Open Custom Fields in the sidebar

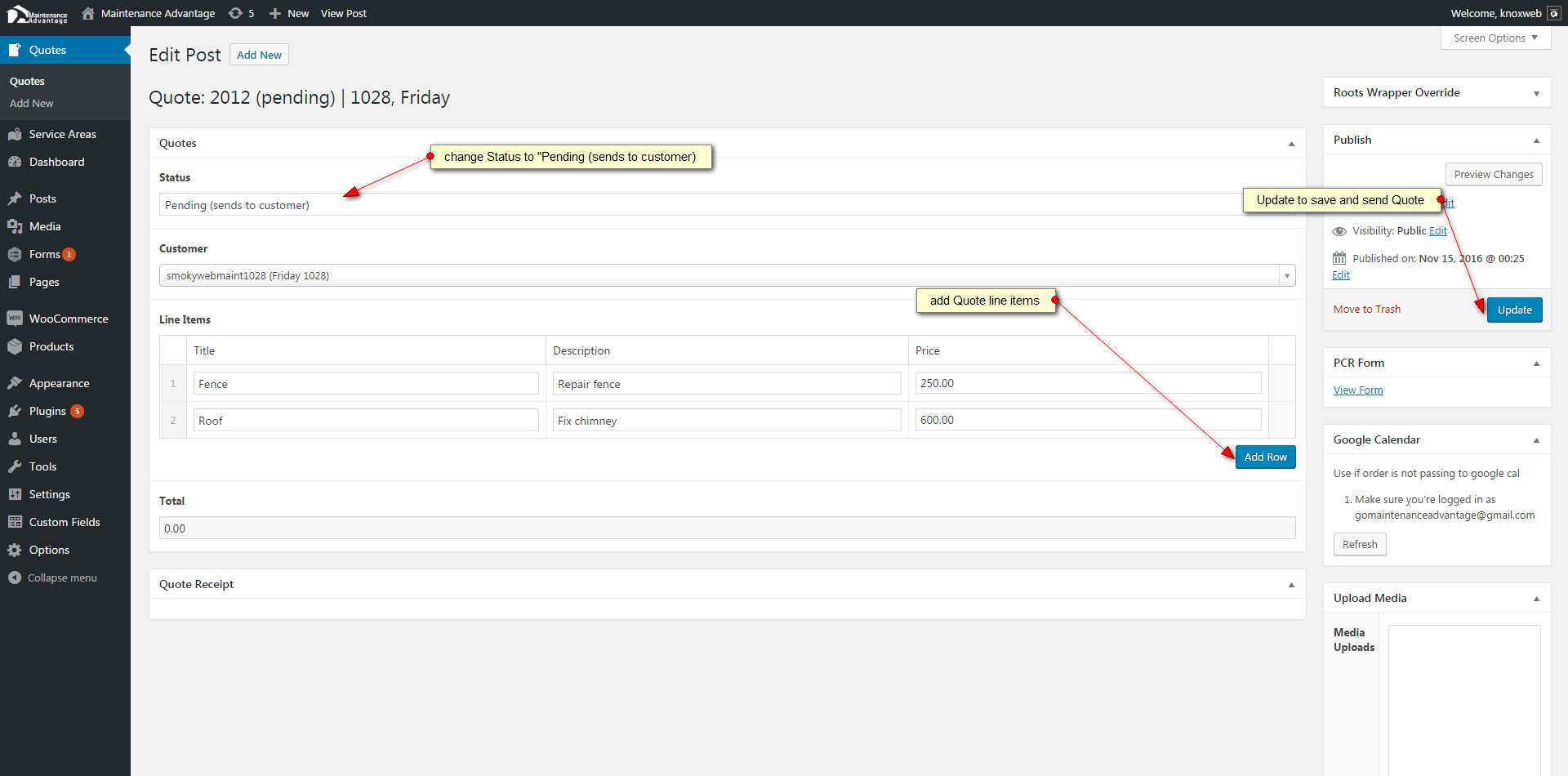[65, 522]
